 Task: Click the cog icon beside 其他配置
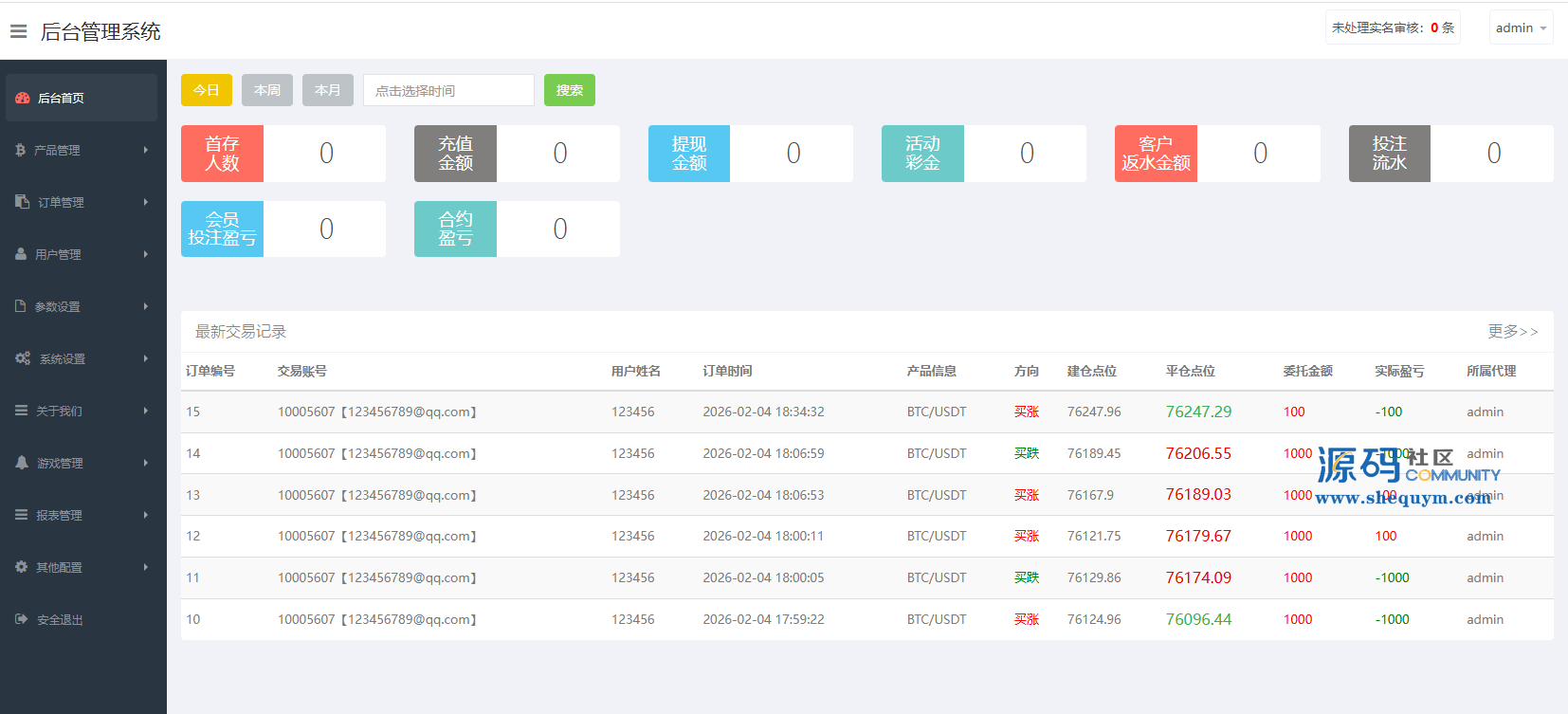[x=21, y=567]
